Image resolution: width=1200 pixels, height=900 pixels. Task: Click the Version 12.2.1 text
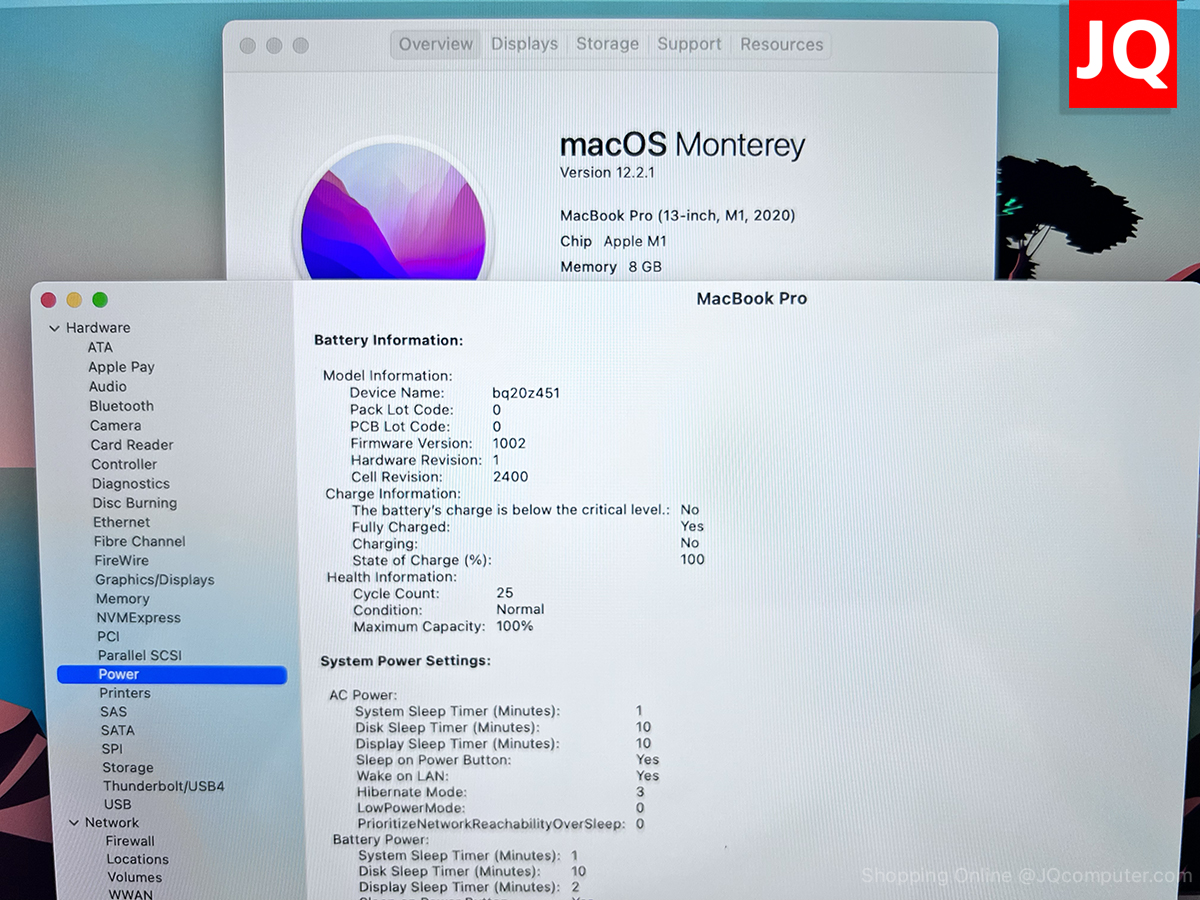point(607,173)
